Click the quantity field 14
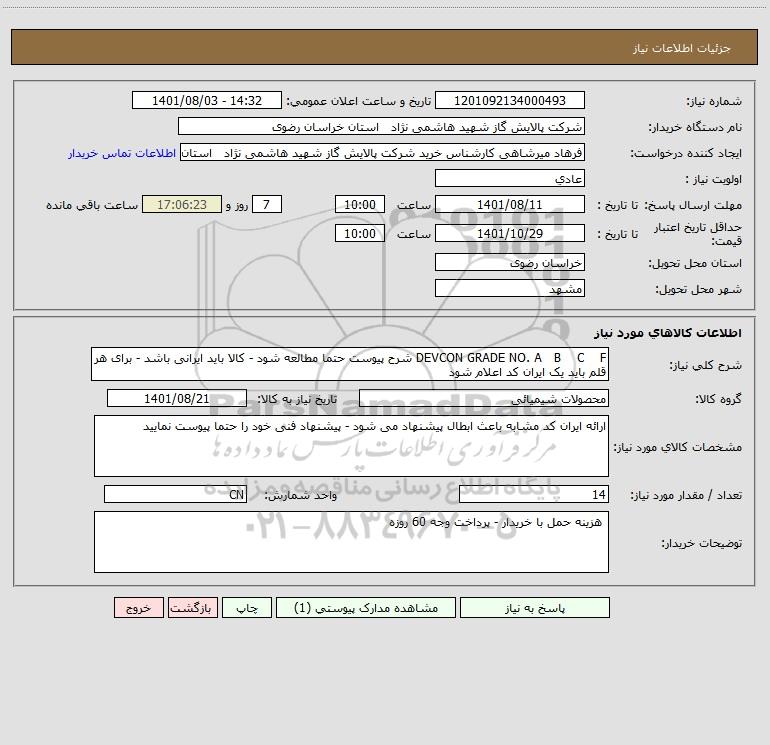The image size is (770, 745). (534, 494)
